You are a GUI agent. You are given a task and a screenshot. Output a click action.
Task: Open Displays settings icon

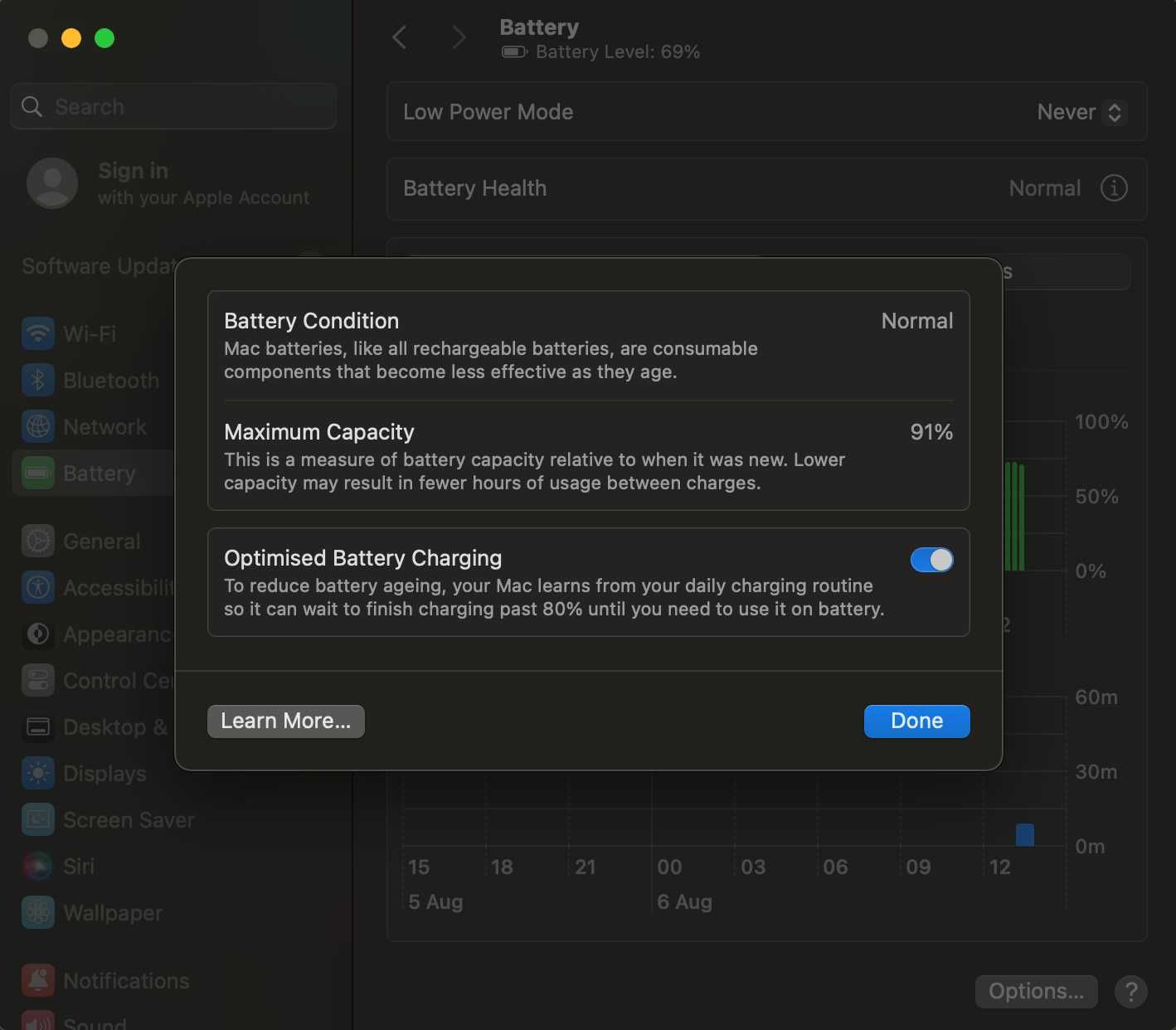tap(37, 773)
